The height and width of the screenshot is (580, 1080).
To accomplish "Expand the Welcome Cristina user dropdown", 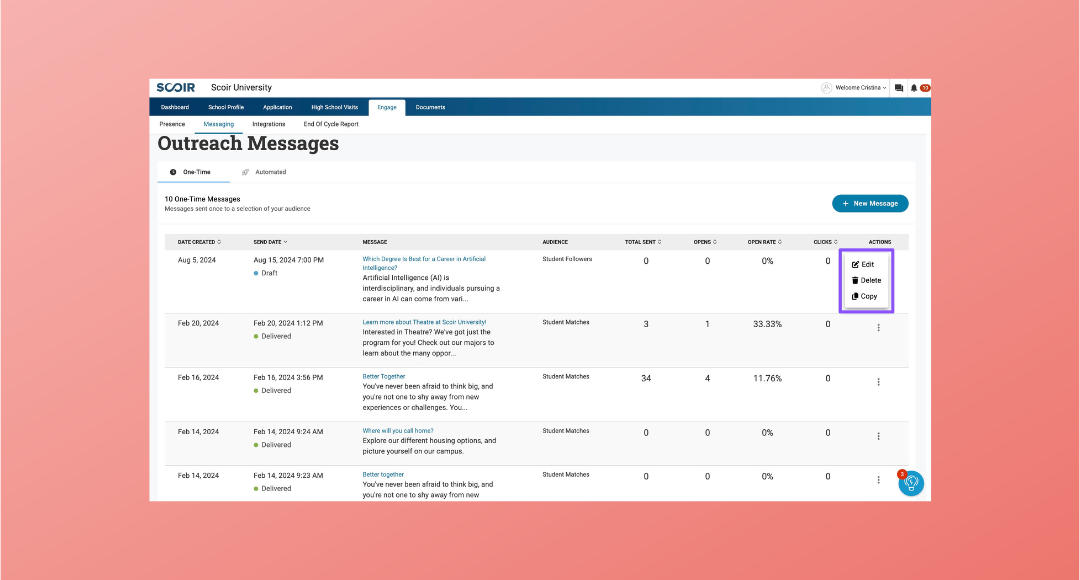I will [x=860, y=88].
